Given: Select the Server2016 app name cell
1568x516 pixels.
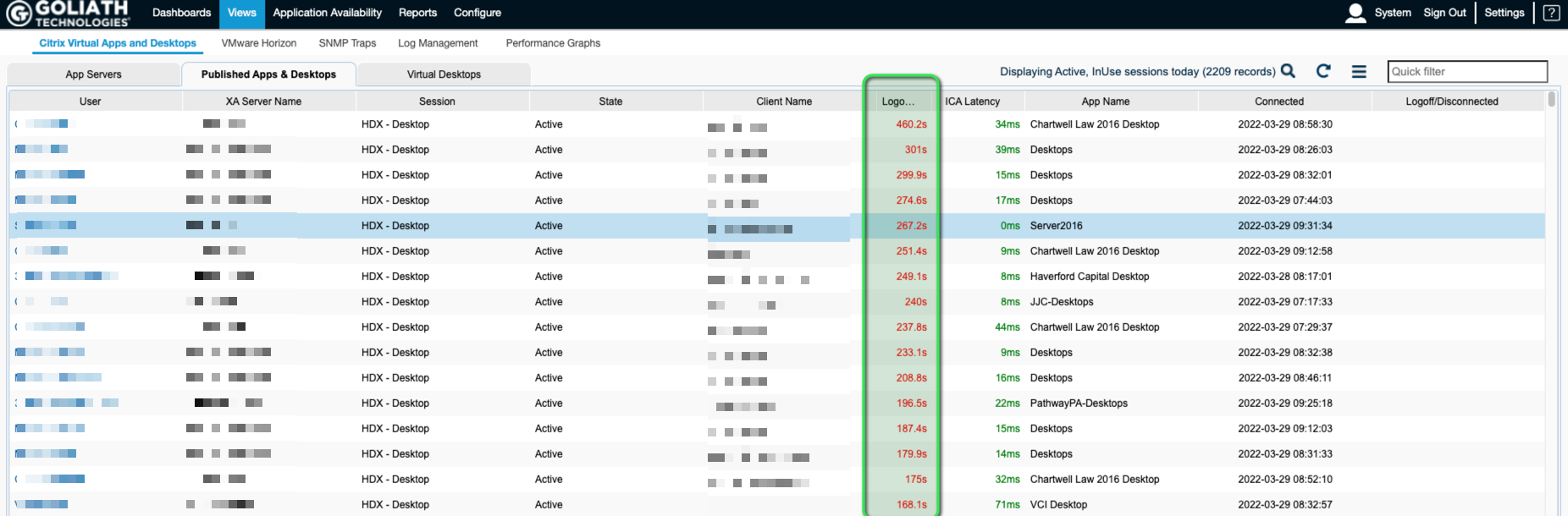Looking at the screenshot, I should 1056,226.
